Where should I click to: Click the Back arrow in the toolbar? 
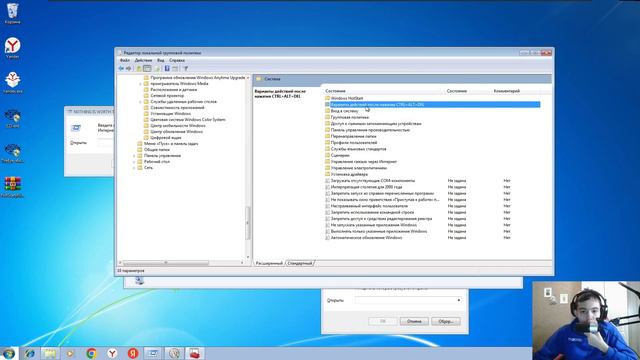click(121, 69)
